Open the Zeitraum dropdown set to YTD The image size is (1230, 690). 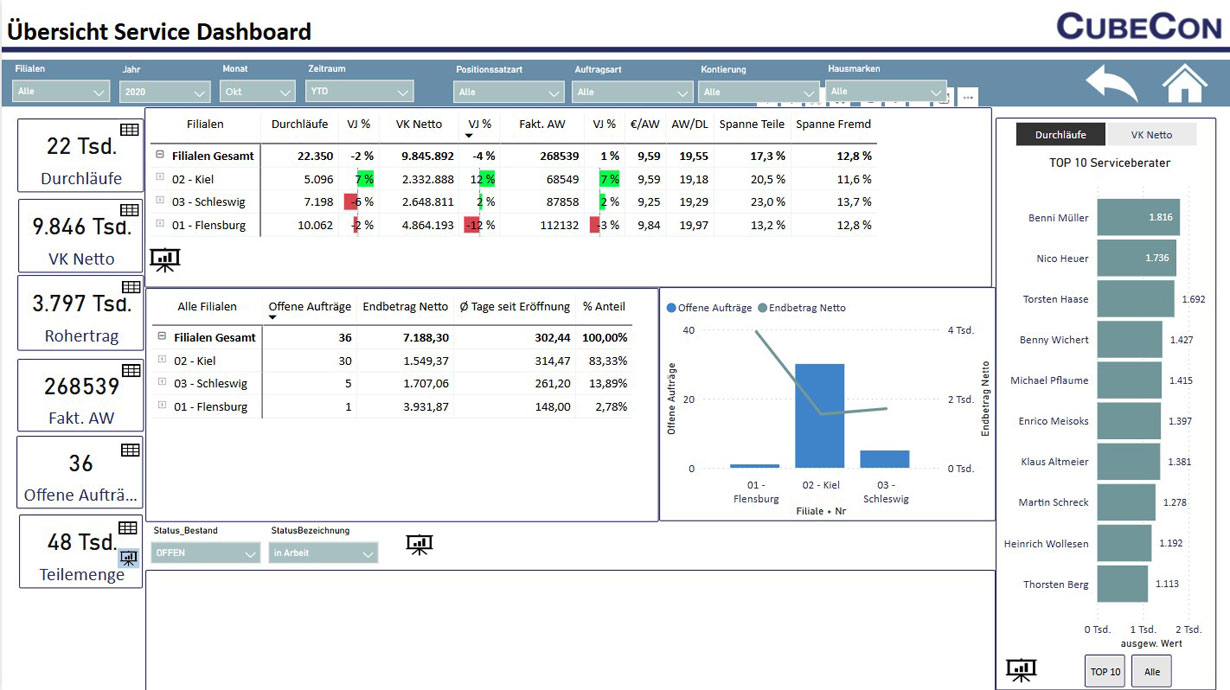(x=359, y=92)
